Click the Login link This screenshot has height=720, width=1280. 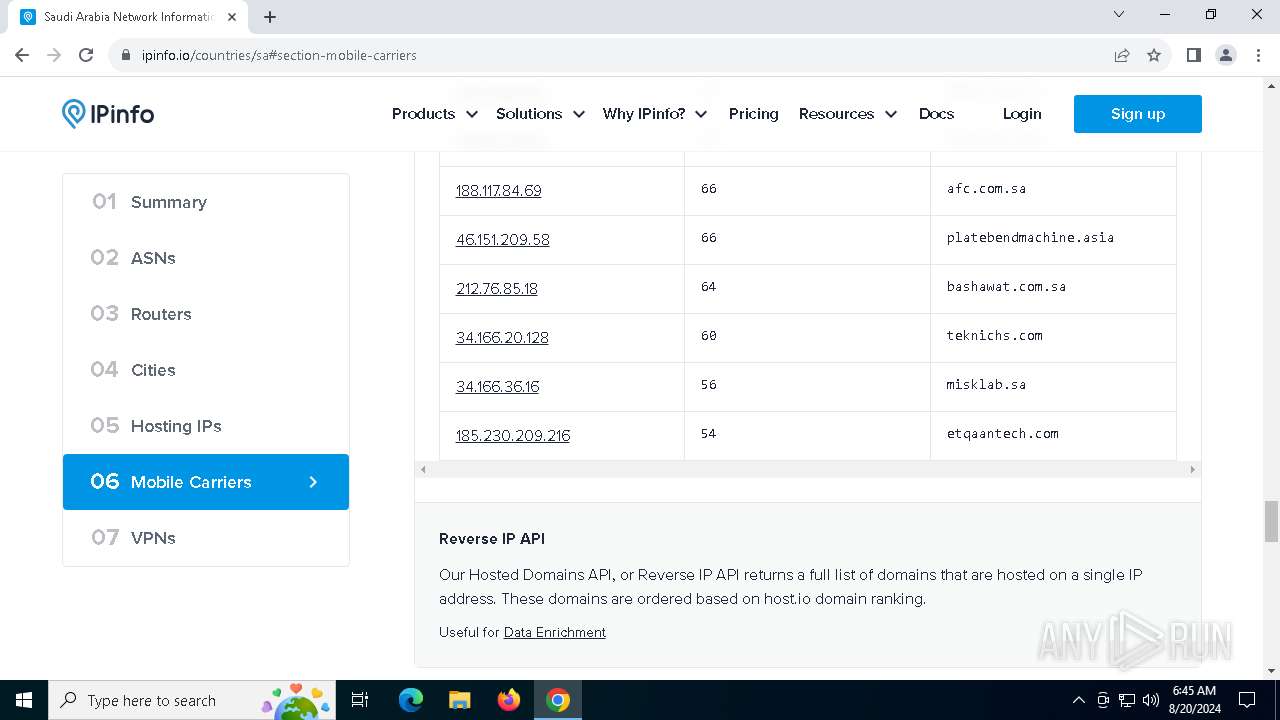coord(1022,114)
